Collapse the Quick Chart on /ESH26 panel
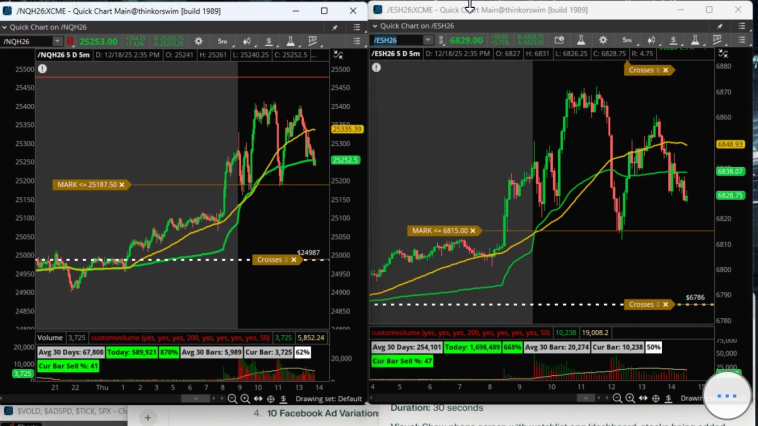The width and height of the screenshot is (758, 426). 375,26
